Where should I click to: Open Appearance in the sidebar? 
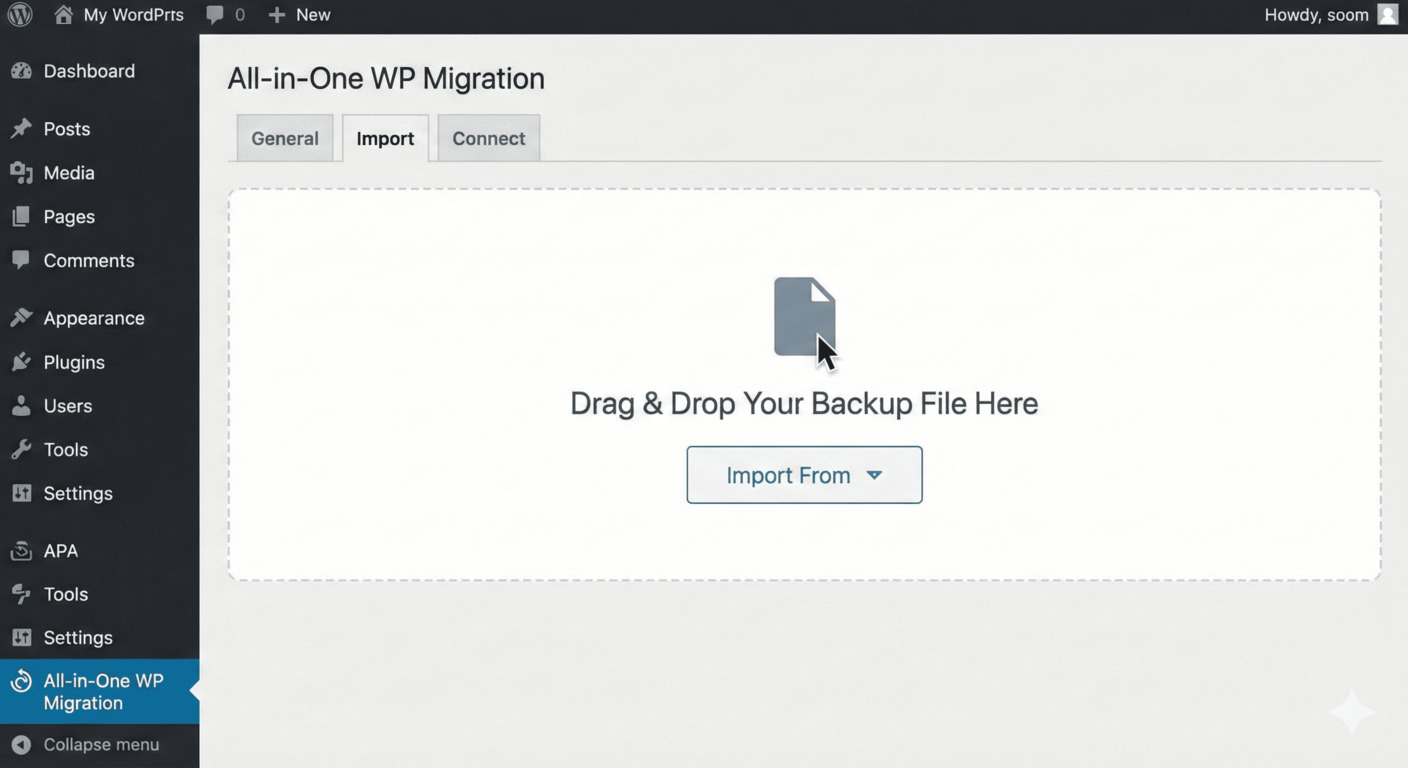pyautogui.click(x=94, y=318)
